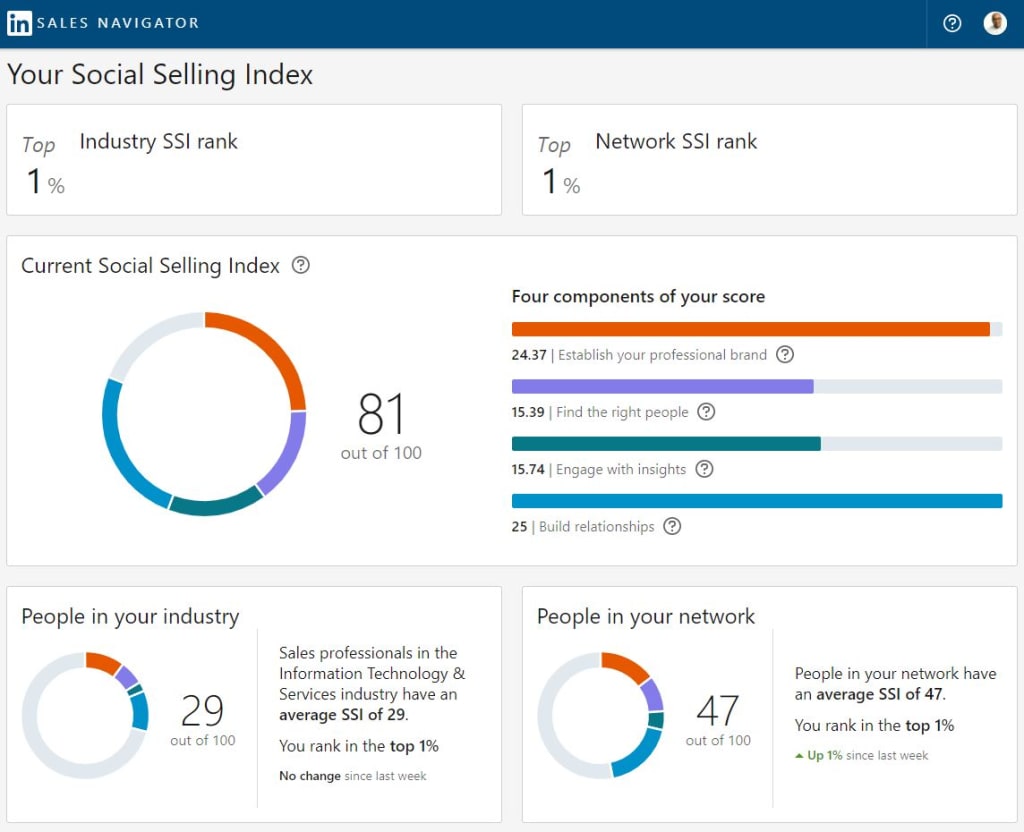The height and width of the screenshot is (832, 1024).
Task: Open help for Establish your professional brand
Action: 785,355
